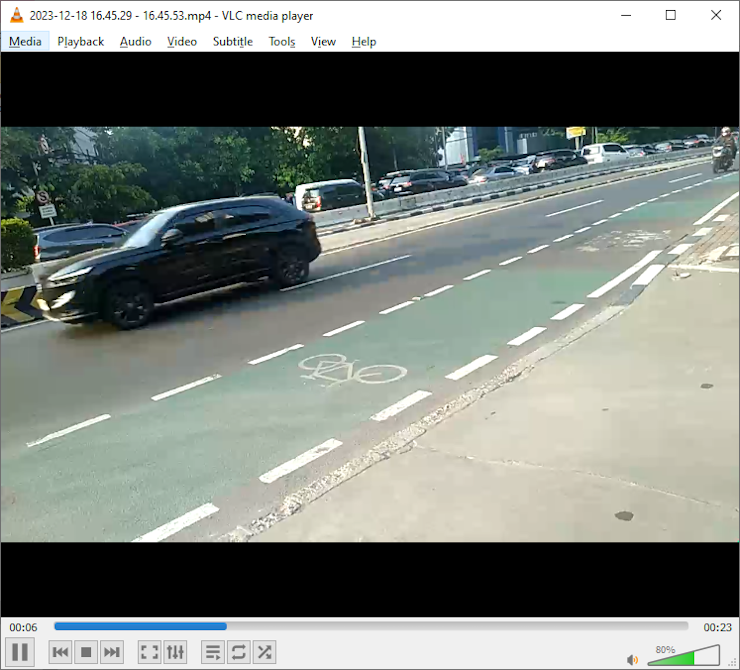Viewport: 740px width, 670px height.
Task: Stop the video playback
Action: [x=86, y=652]
